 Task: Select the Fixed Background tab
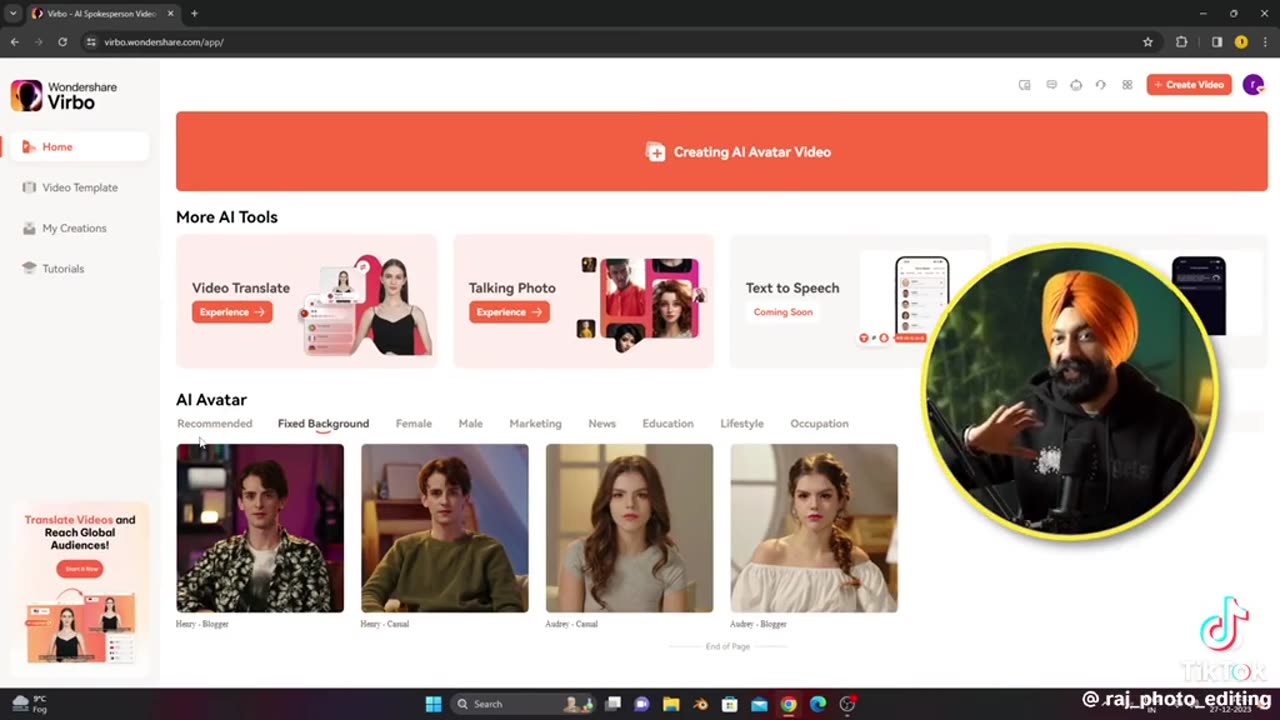(323, 423)
